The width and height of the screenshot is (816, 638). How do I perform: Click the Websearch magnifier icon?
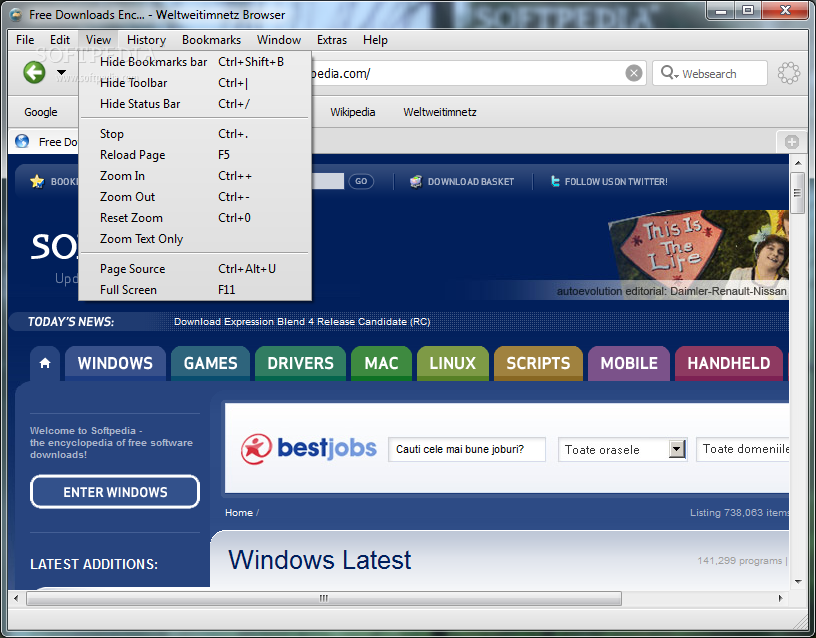tap(669, 73)
